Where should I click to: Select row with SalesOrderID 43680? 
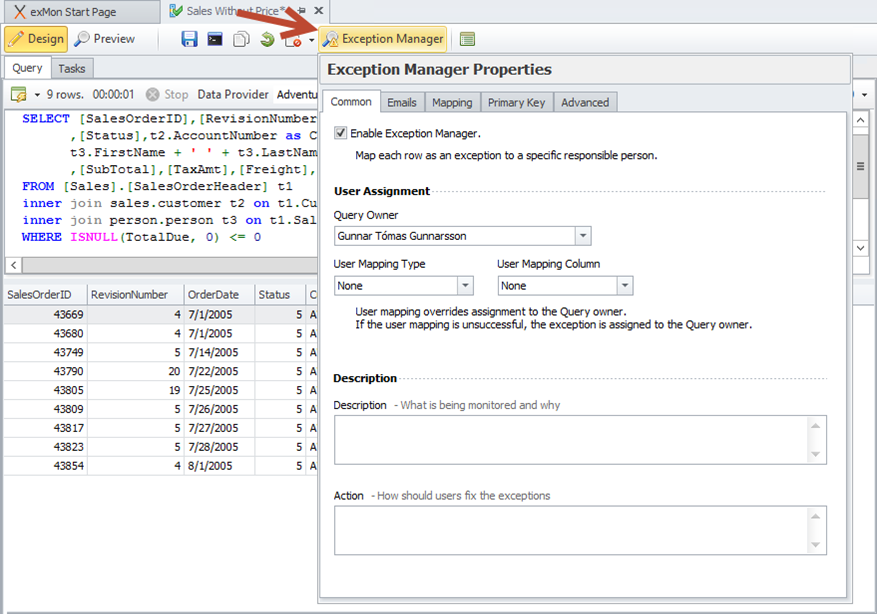point(161,333)
